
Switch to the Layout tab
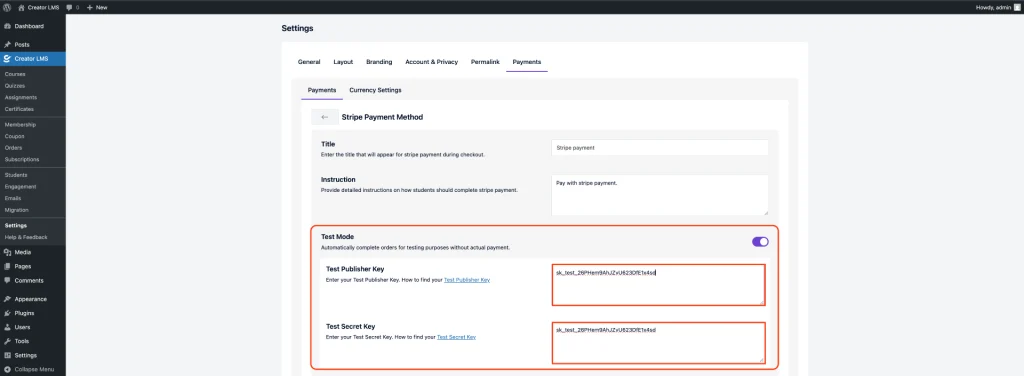tap(343, 62)
